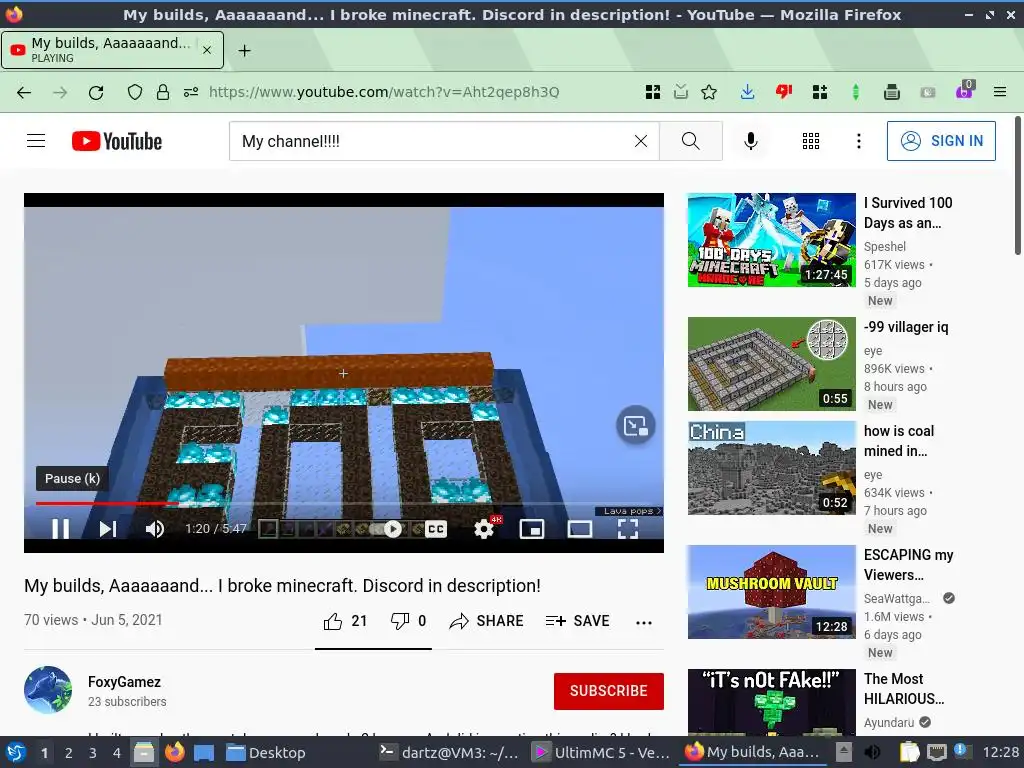The width and height of the screenshot is (1024, 768).
Task: Launch Firefox from the taskbar launcher
Action: pos(174,753)
